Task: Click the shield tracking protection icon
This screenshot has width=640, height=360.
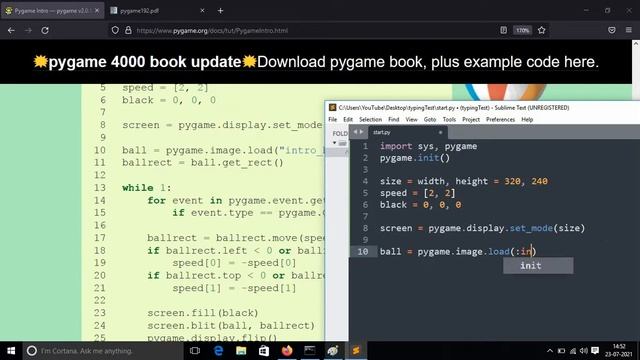Action: click(115, 30)
